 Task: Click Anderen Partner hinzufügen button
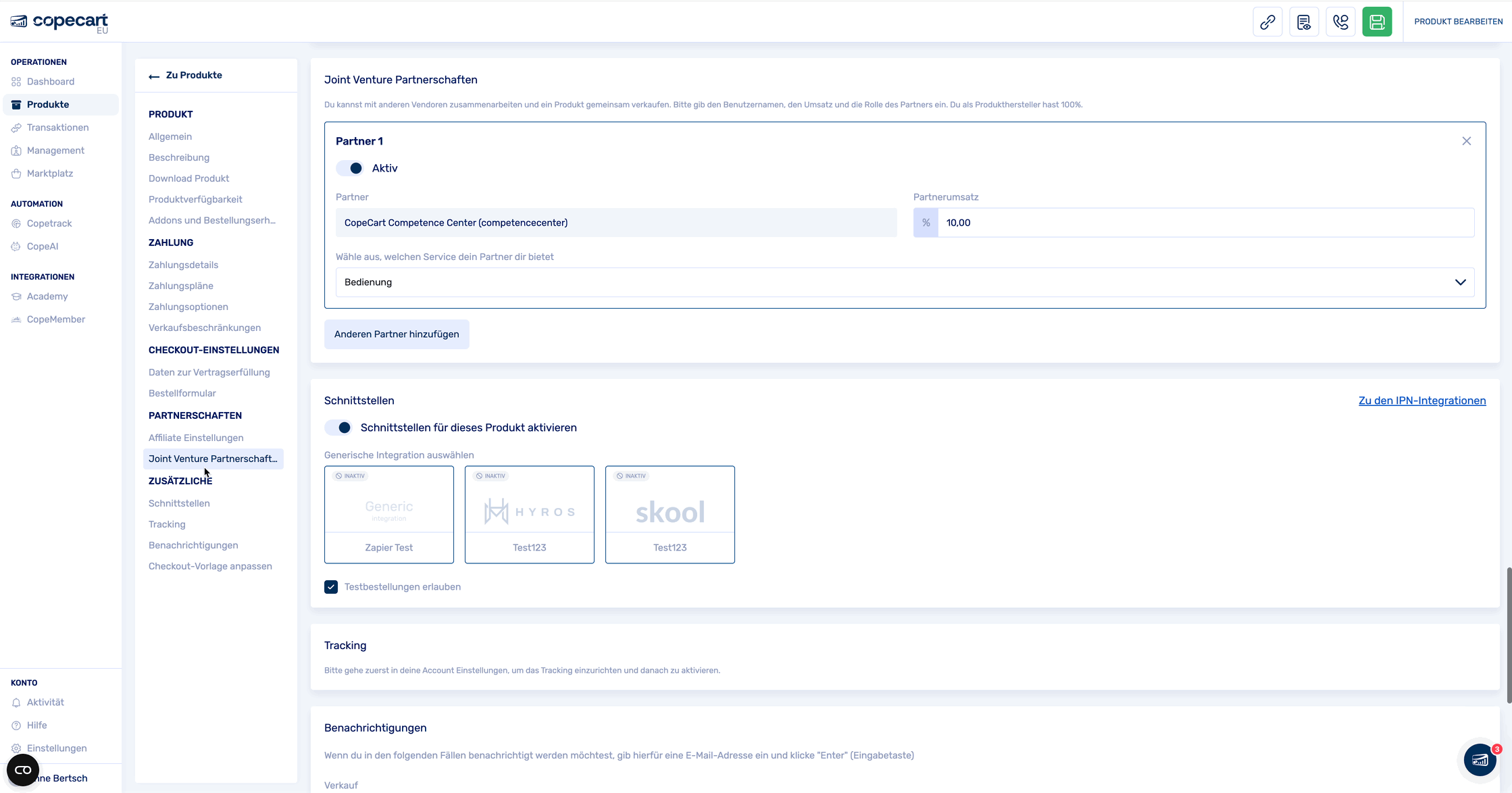pyautogui.click(x=397, y=334)
